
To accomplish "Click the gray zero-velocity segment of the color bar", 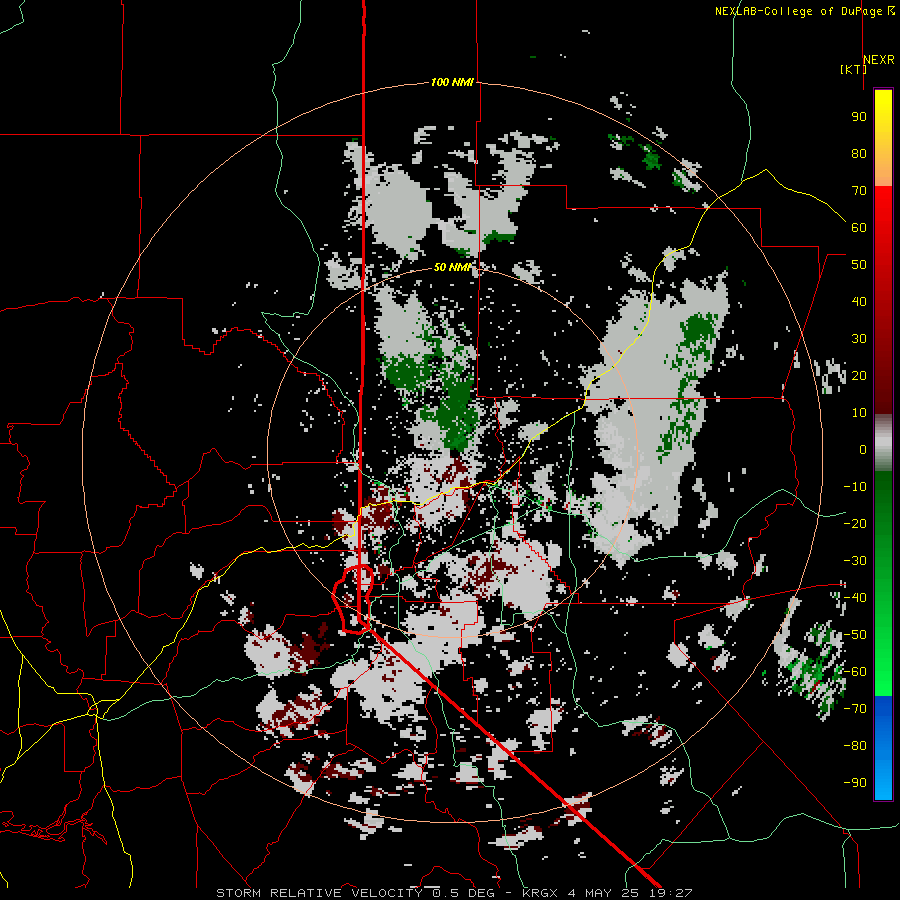I will point(883,443).
